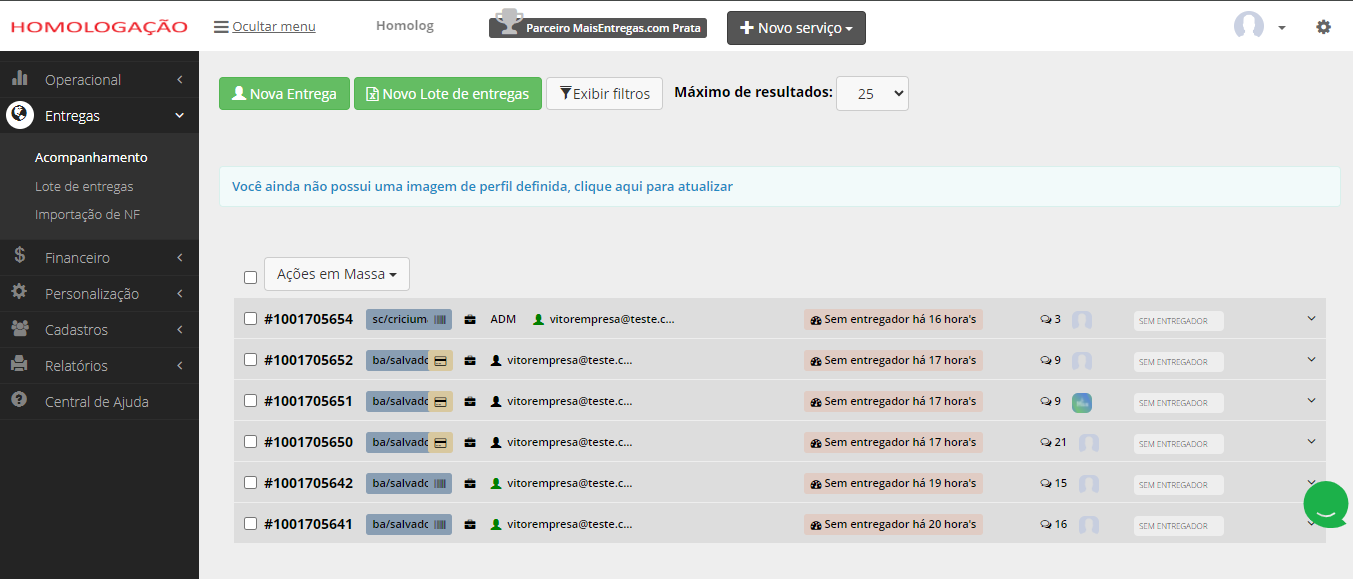This screenshot has width=1353, height=579.
Task: Click the Financeiro dollar icon in sidebar
Action: (x=20, y=256)
